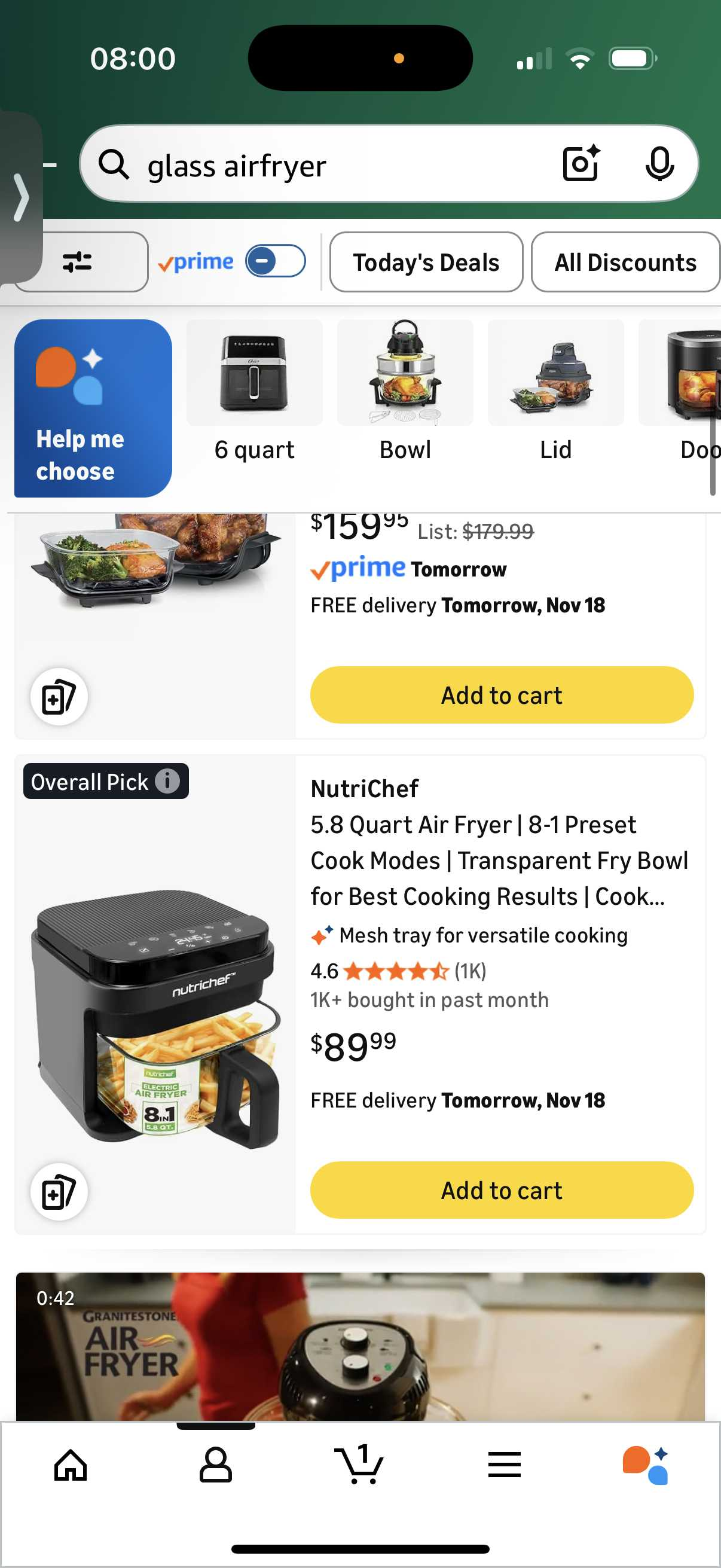Tap compare icon on NutriChef product
Image resolution: width=721 pixels, height=1568 pixels.
(x=59, y=1191)
